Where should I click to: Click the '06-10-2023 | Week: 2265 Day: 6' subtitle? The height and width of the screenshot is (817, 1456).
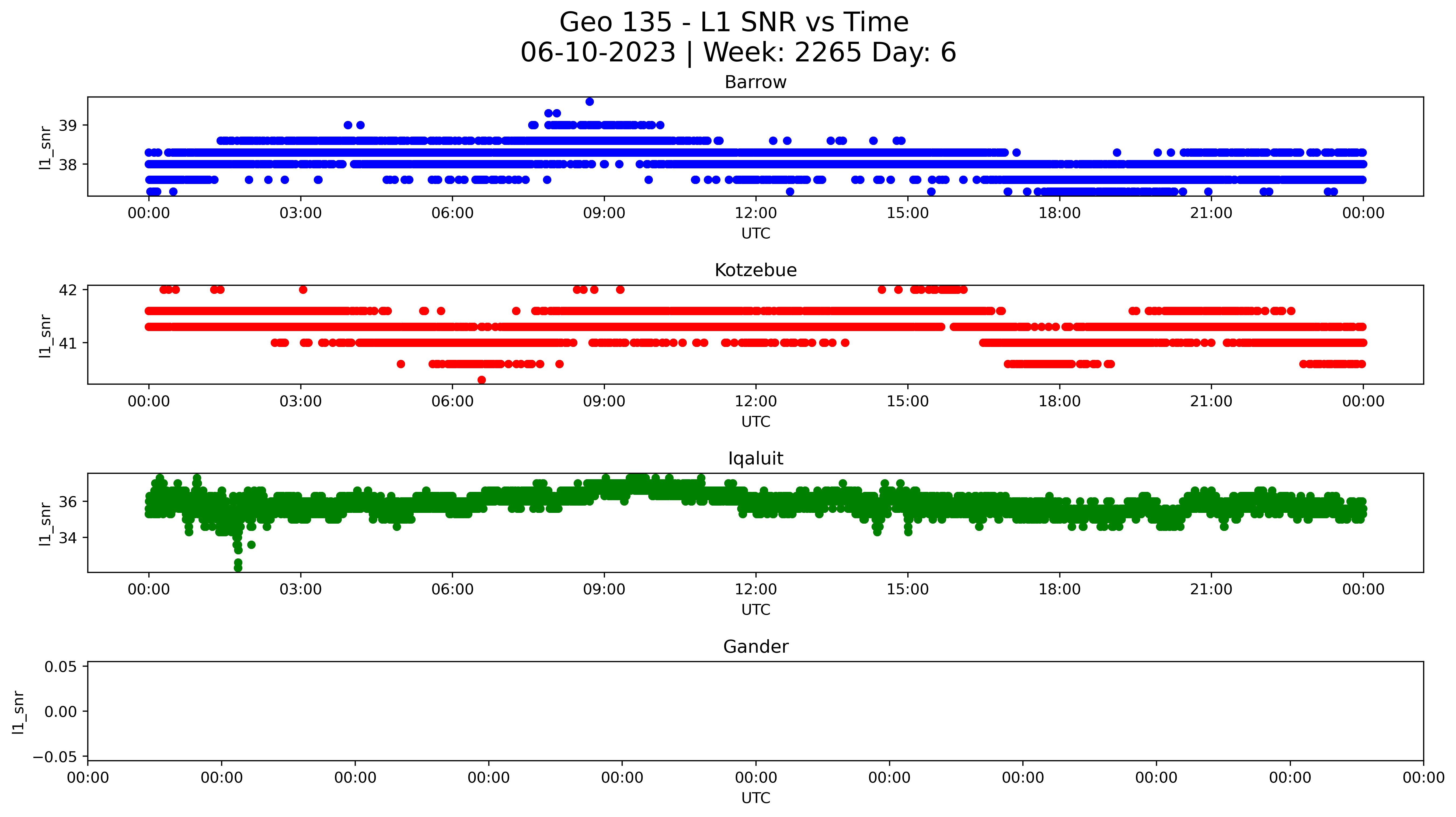click(x=738, y=53)
